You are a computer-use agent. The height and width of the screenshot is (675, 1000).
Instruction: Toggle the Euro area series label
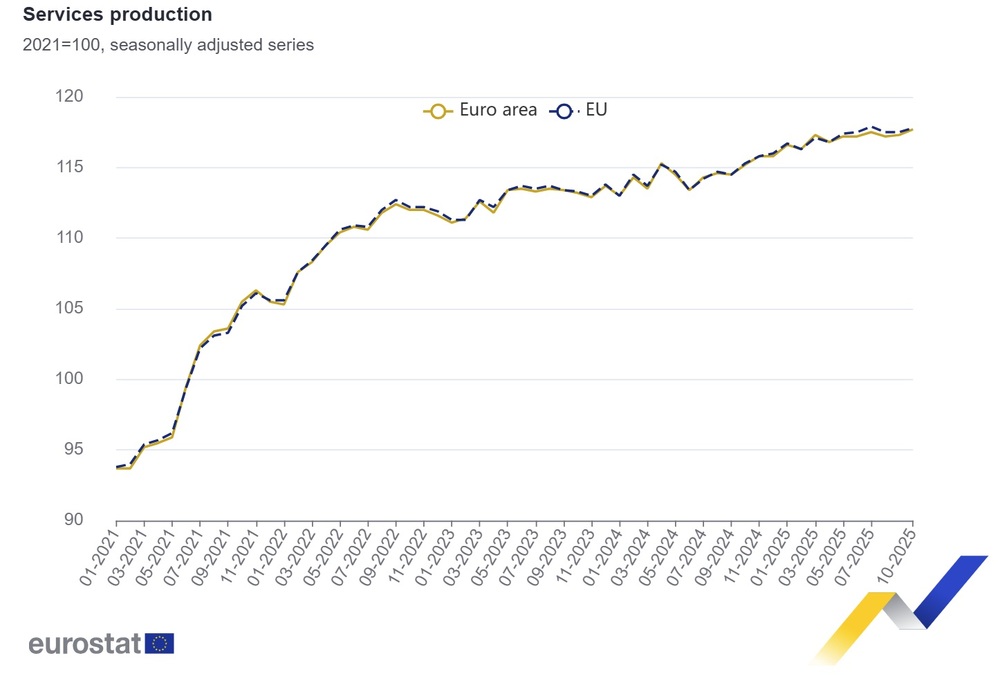point(498,111)
